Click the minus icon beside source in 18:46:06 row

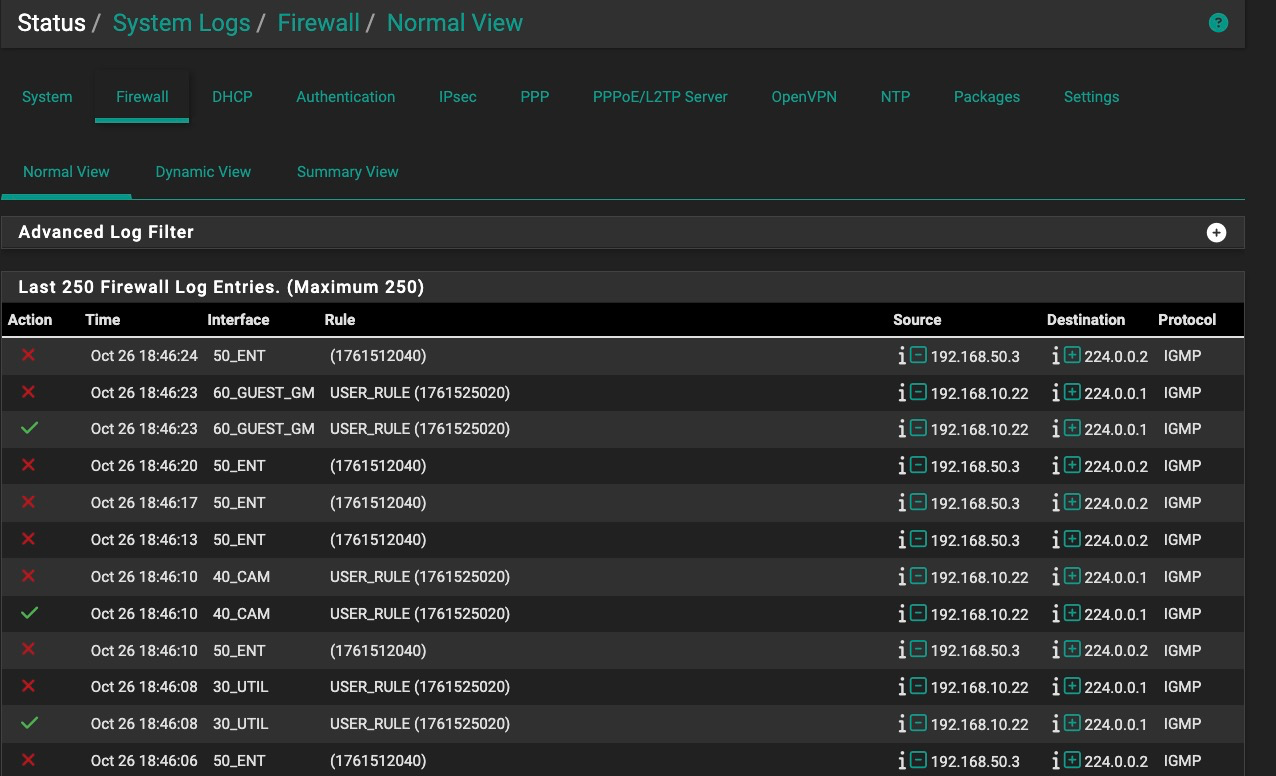click(918, 761)
